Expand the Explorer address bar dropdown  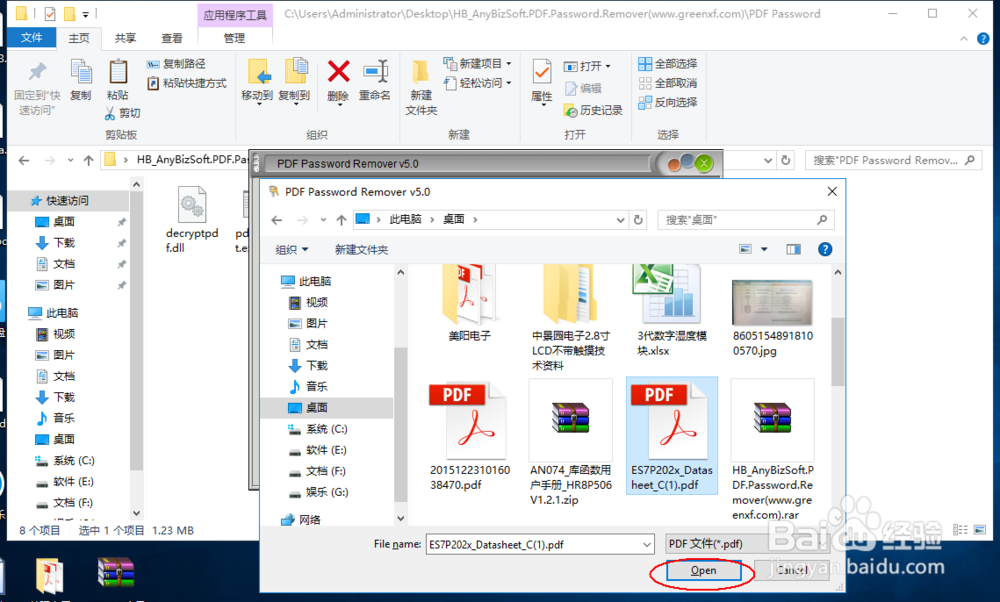(768, 161)
